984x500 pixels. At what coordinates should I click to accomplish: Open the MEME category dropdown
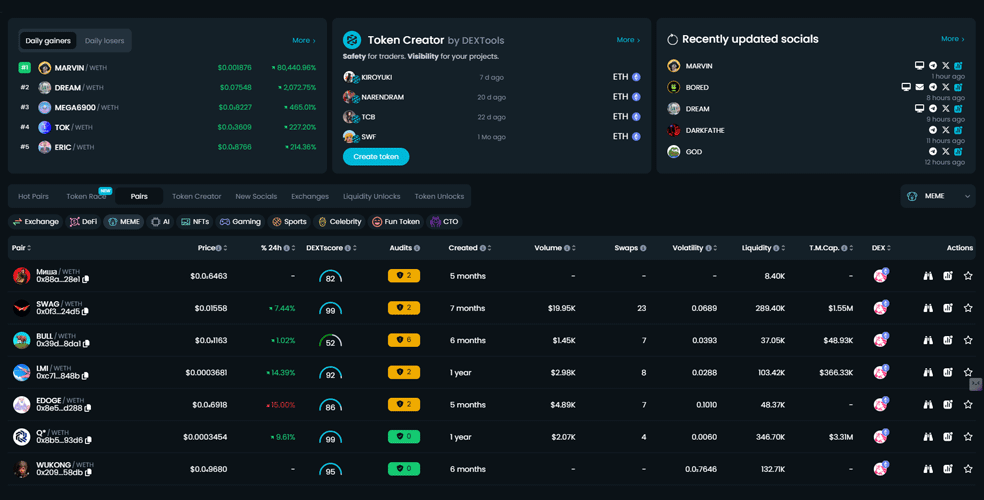938,196
